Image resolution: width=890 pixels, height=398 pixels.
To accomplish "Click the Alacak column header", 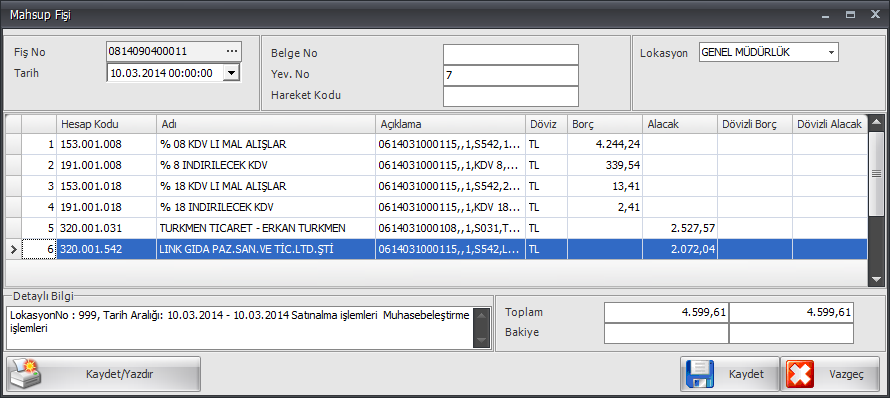I will click(680, 124).
